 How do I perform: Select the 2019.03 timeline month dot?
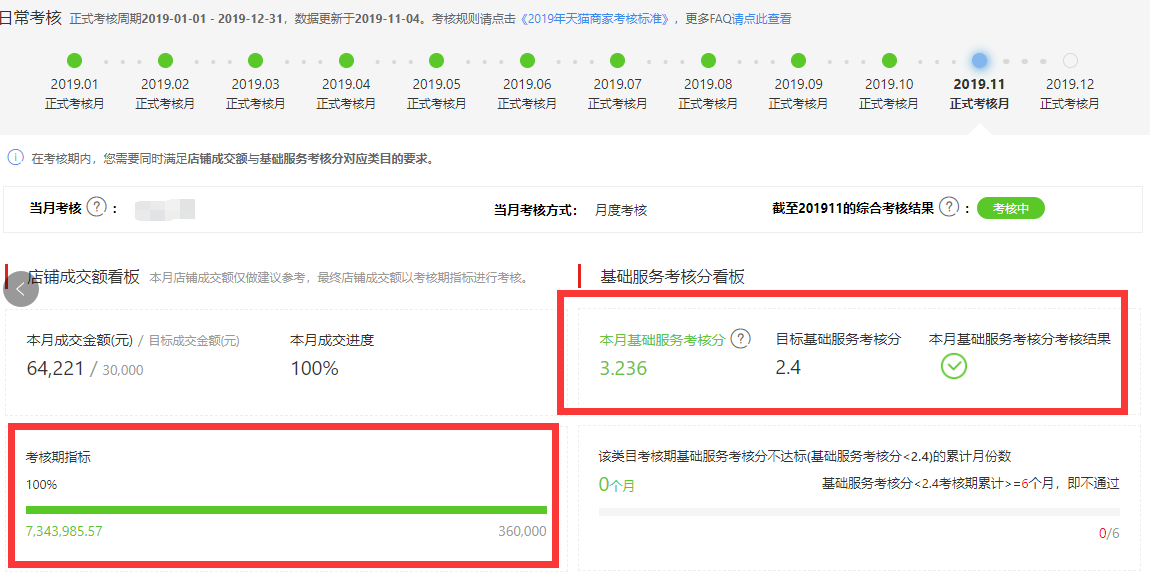click(x=255, y=61)
